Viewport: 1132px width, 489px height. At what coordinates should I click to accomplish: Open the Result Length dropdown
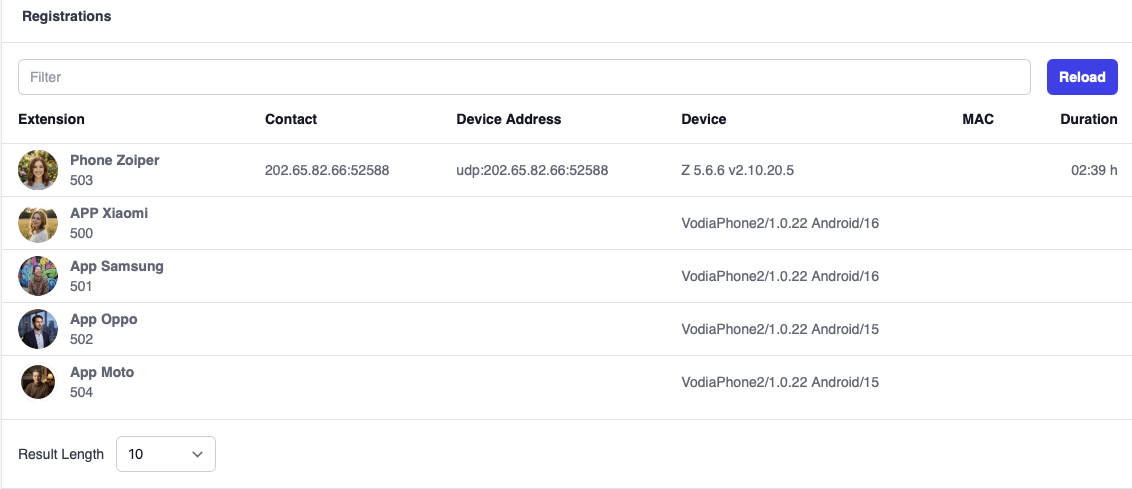166,454
